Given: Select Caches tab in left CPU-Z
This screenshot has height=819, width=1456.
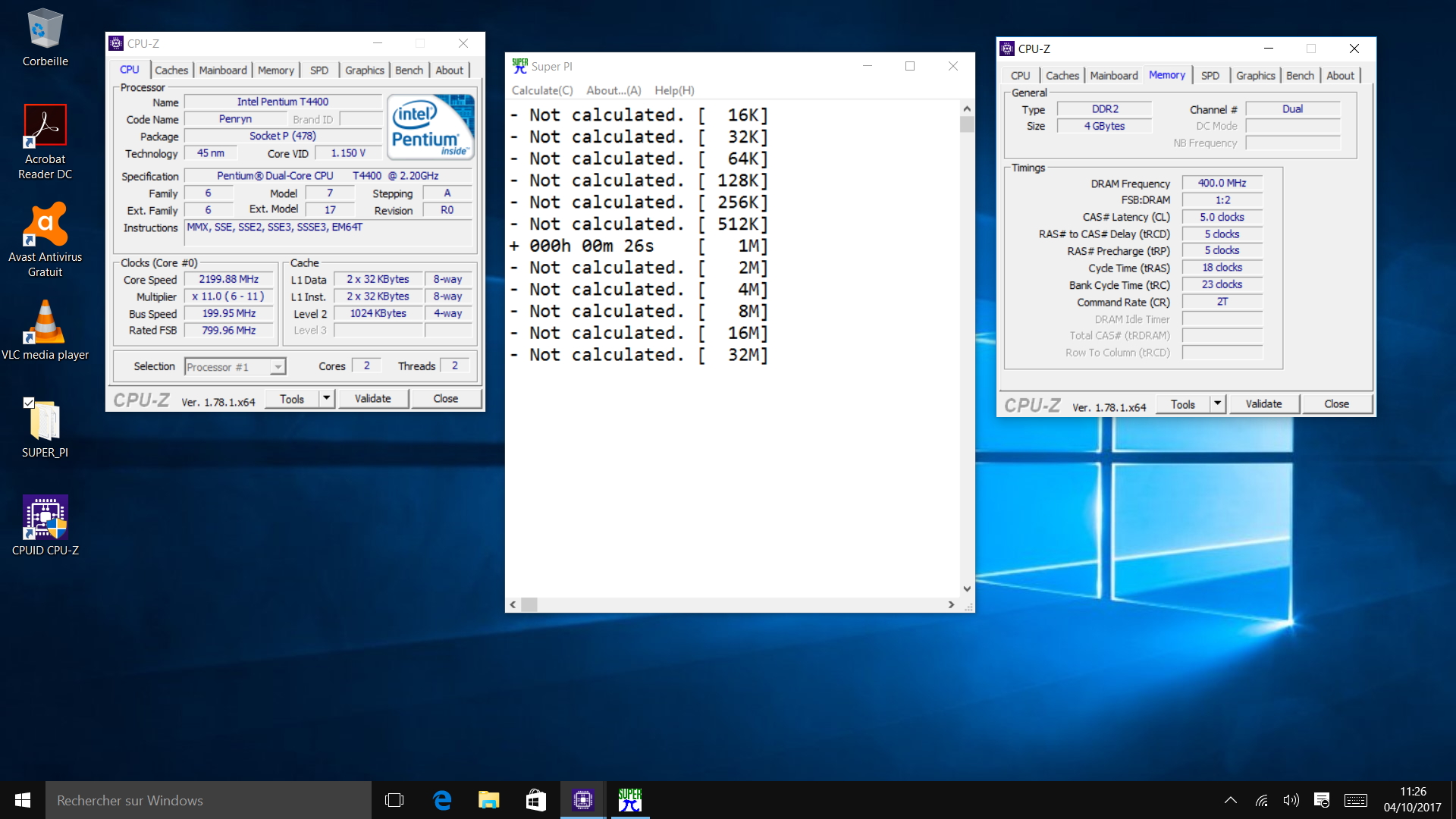Looking at the screenshot, I should tap(171, 70).
